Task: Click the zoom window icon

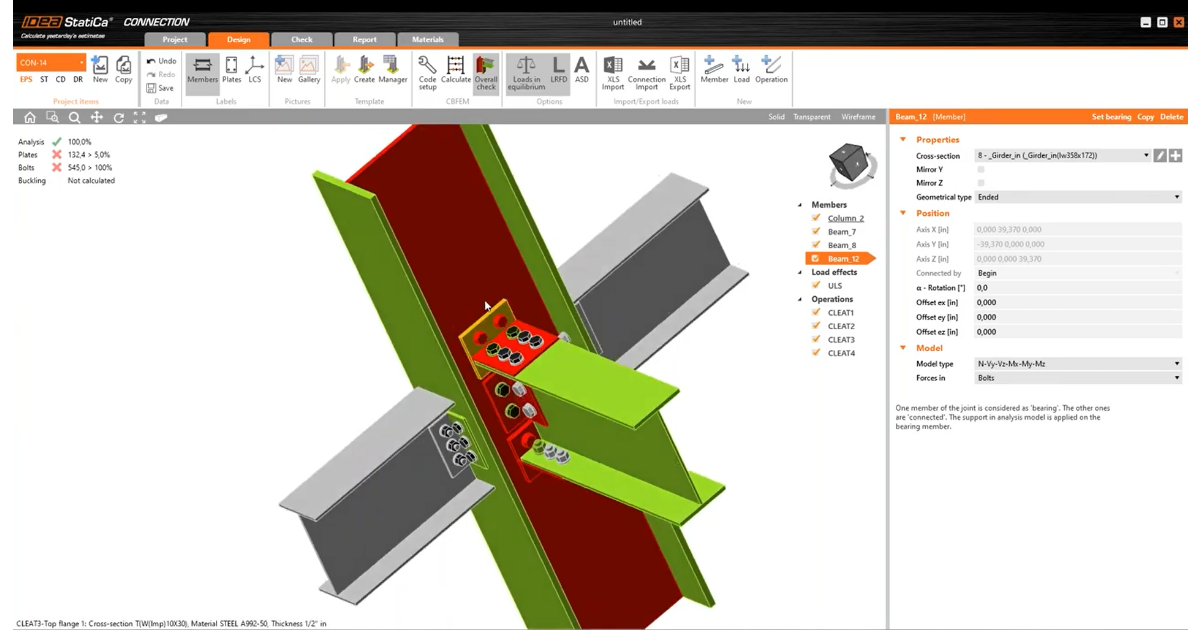Action: click(x=53, y=117)
